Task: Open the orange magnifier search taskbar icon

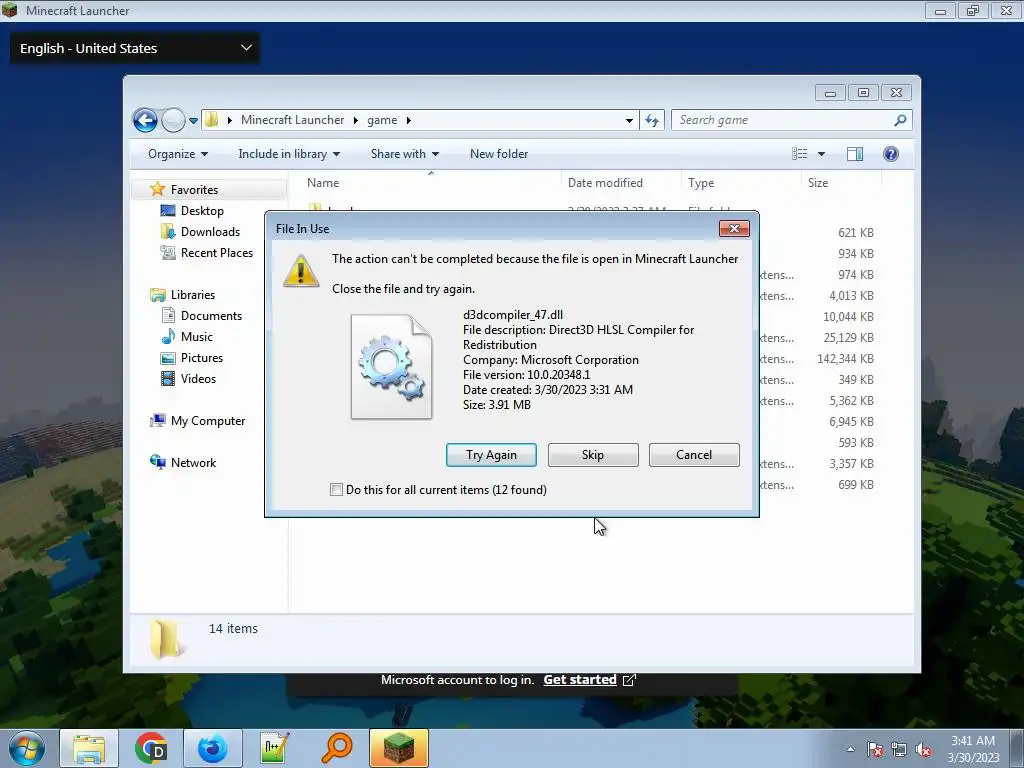Action: point(337,748)
